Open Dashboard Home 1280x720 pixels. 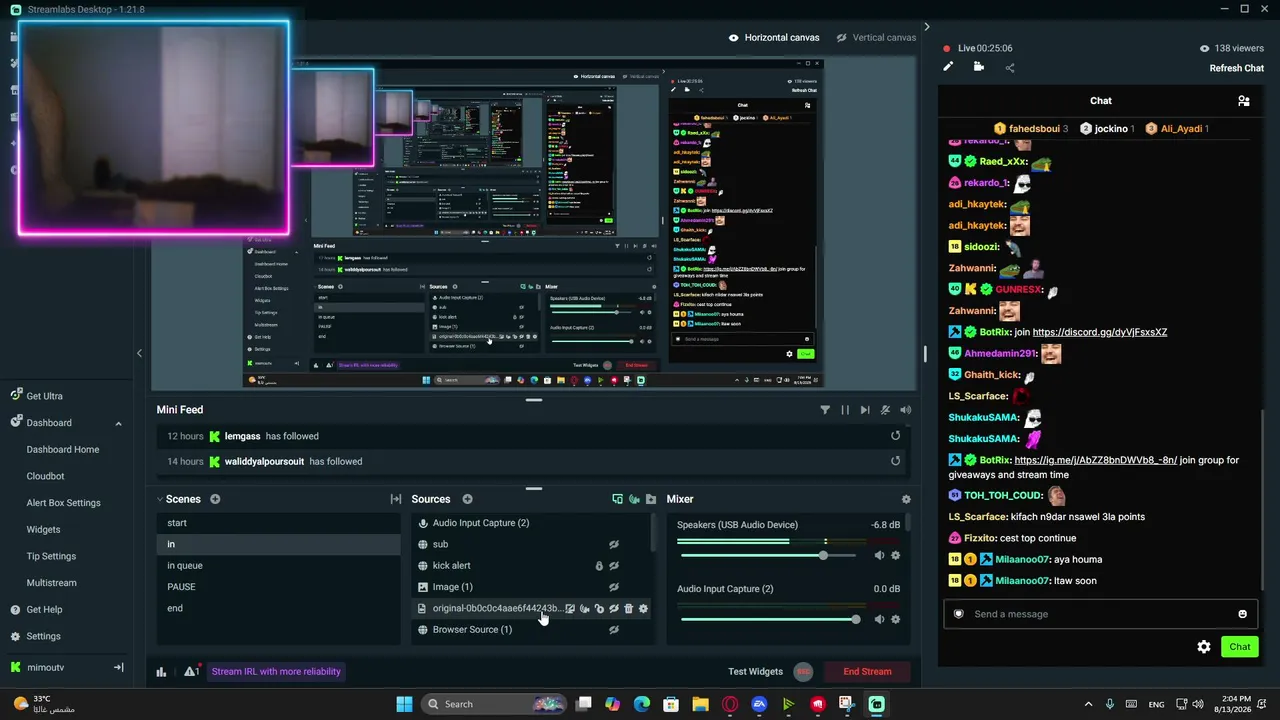(63, 450)
